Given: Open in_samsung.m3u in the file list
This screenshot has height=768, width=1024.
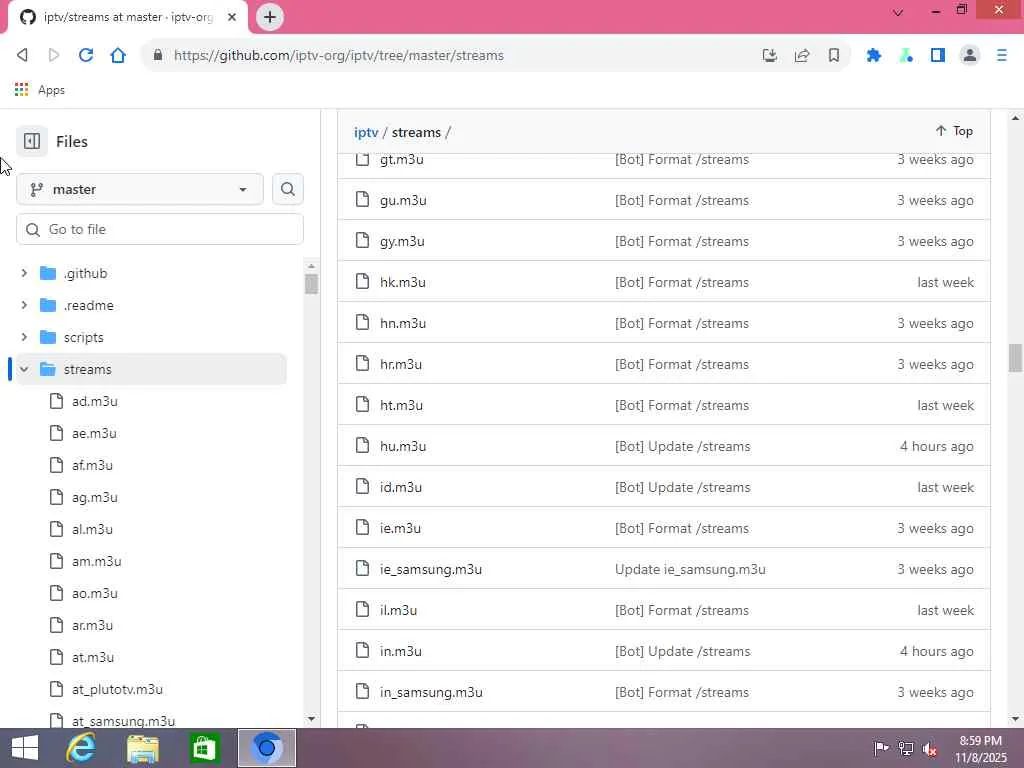Looking at the screenshot, I should point(431,692).
